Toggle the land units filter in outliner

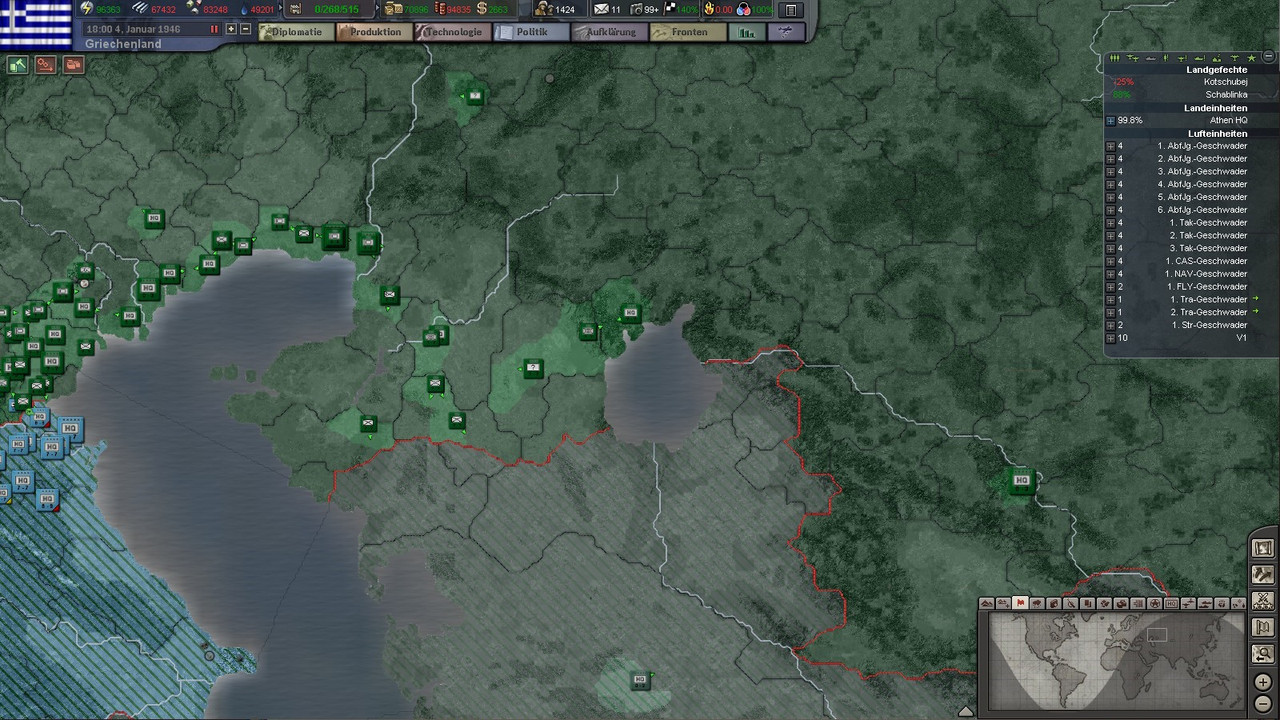coord(1114,58)
